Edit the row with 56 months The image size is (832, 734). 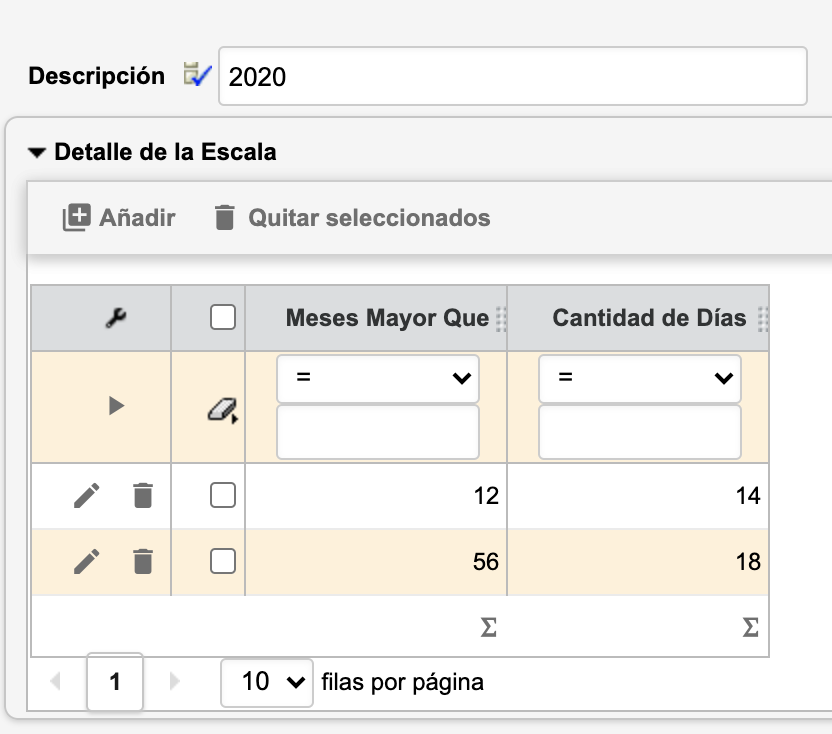pos(87,562)
